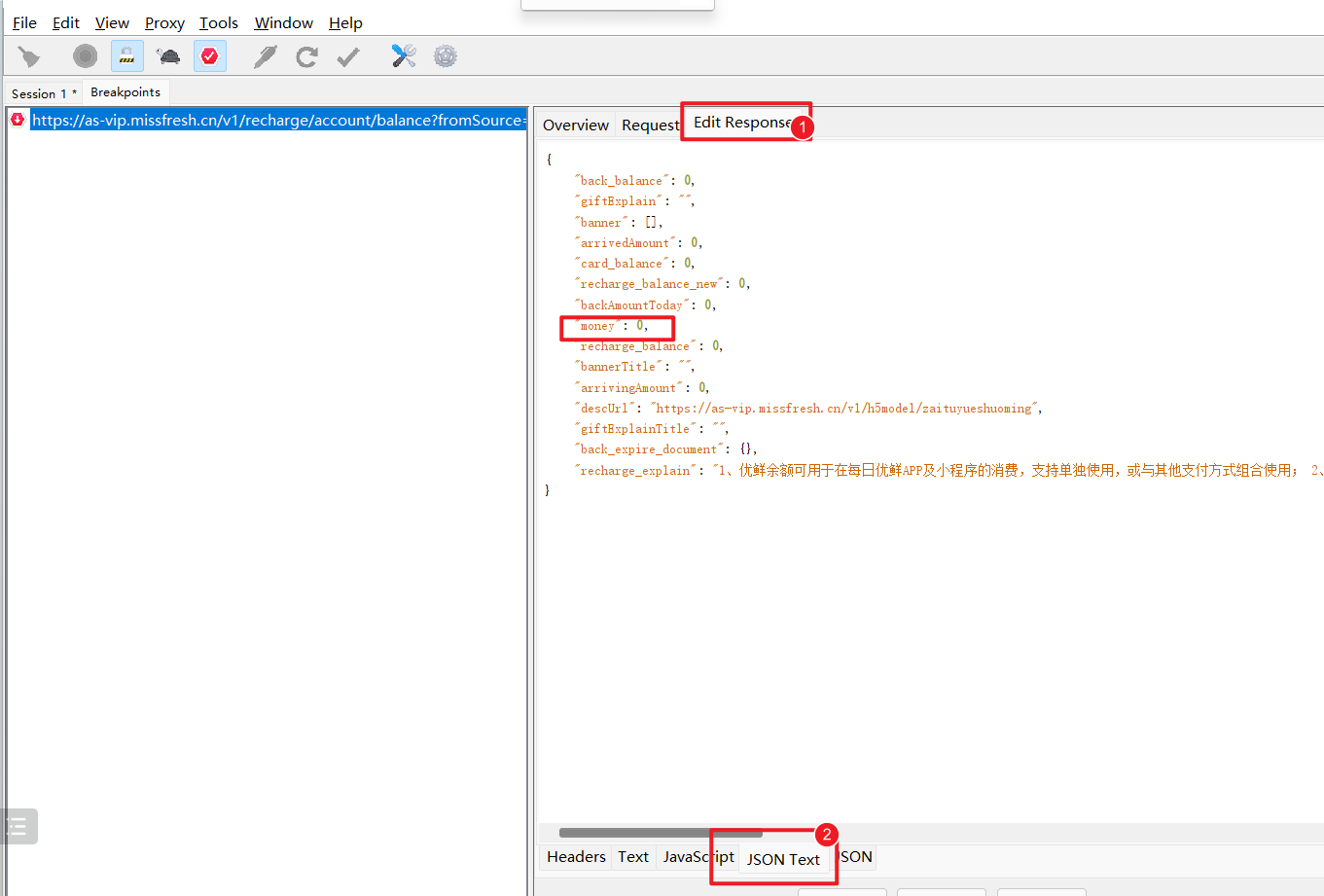Open the Help menu

345,22
